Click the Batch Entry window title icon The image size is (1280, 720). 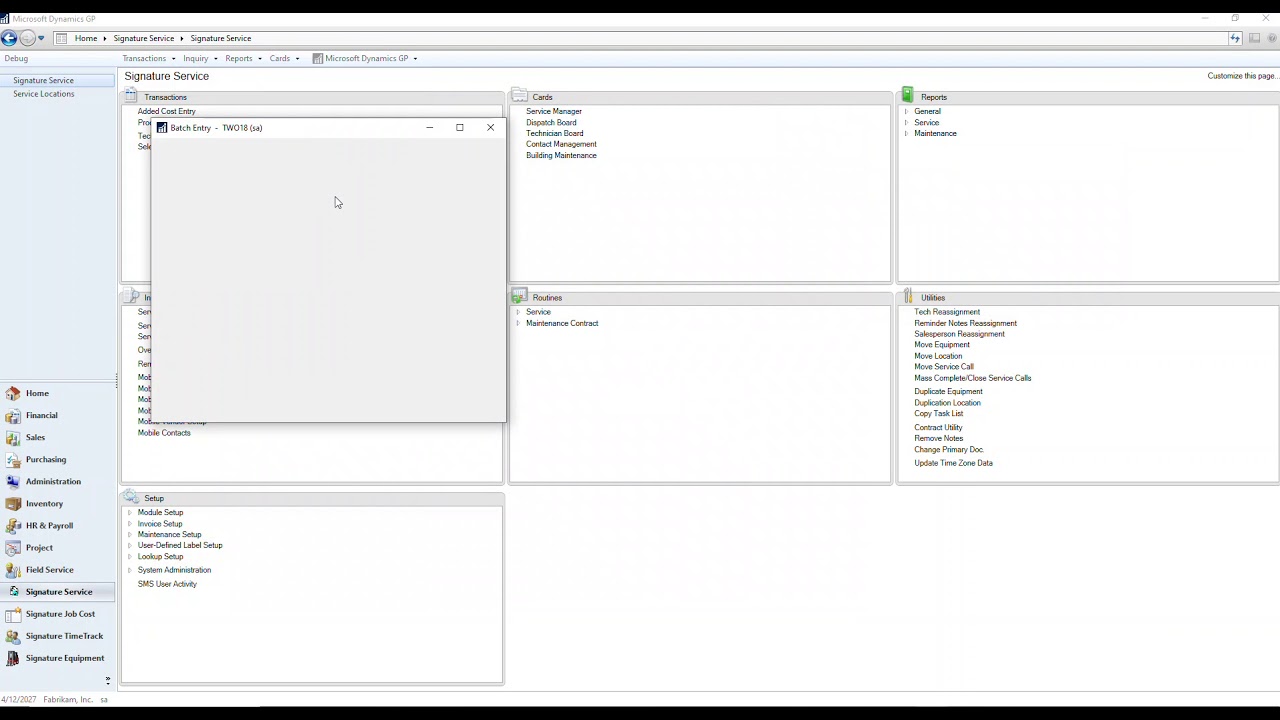tap(162, 128)
